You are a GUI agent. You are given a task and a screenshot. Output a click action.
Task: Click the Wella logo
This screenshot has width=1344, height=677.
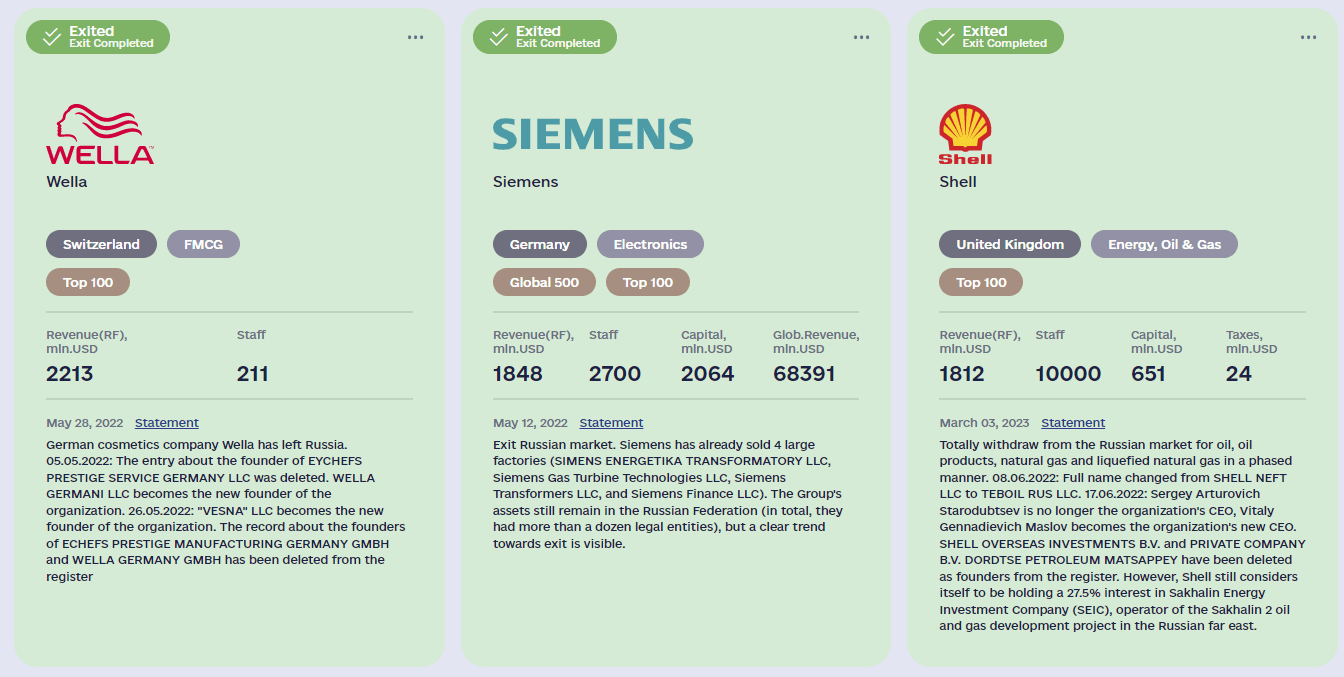click(x=100, y=134)
